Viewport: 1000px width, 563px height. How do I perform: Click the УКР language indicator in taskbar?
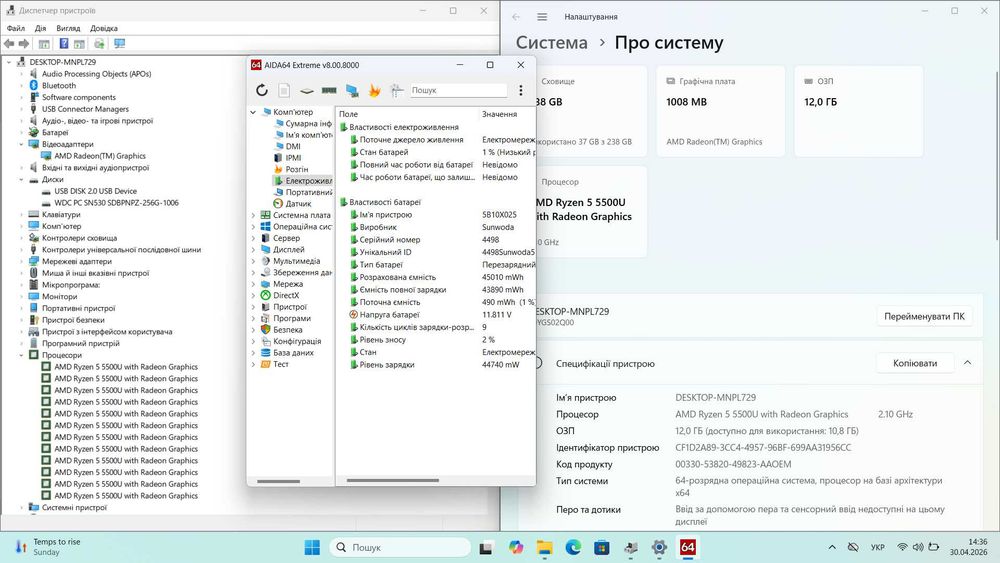pyautogui.click(x=878, y=547)
